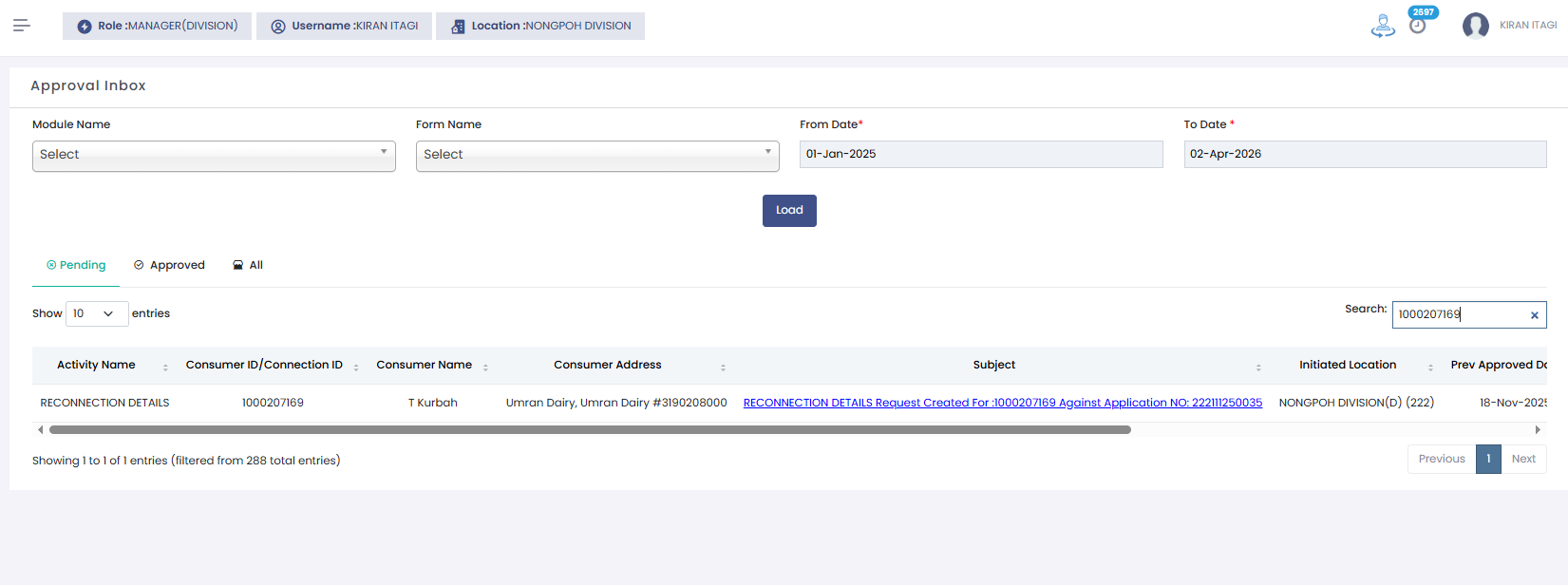Click the Consumer Name column header
The width and height of the screenshot is (1568, 585).
(x=424, y=365)
